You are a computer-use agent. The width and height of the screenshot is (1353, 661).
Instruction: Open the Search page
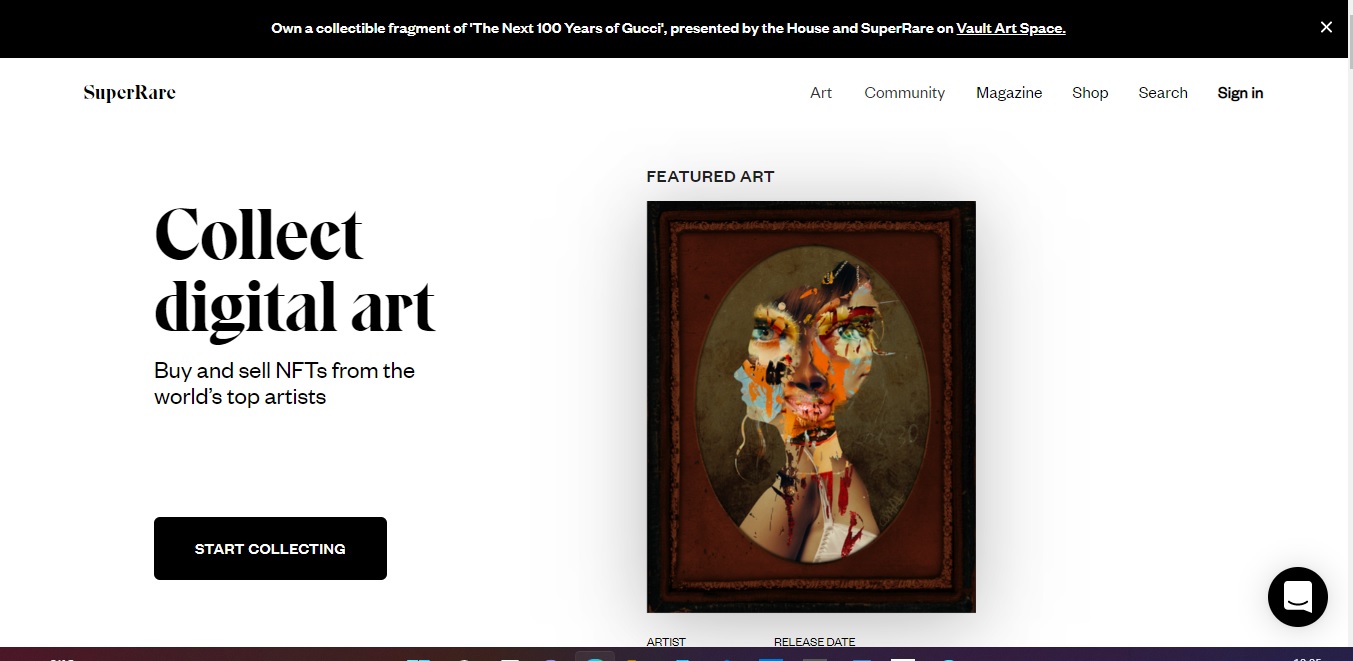[1163, 93]
